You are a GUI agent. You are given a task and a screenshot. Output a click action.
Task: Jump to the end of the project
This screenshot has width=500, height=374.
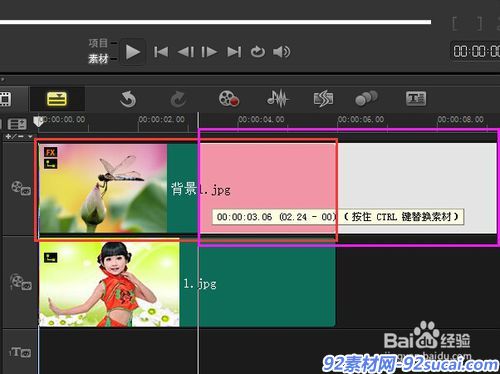pos(234,52)
